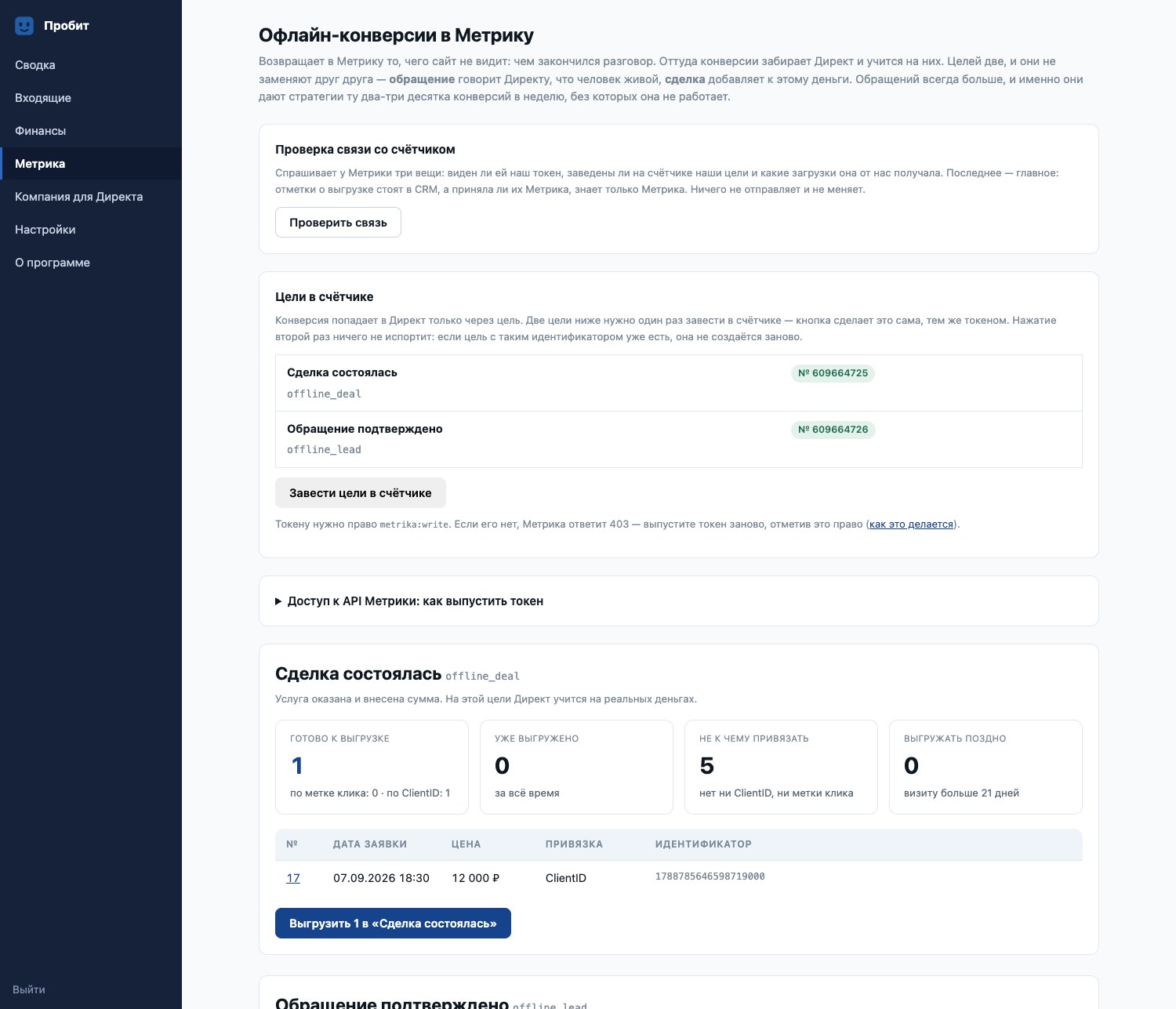This screenshot has width=1176, height=1009.
Task: Open the Финансы section
Action: [41, 131]
